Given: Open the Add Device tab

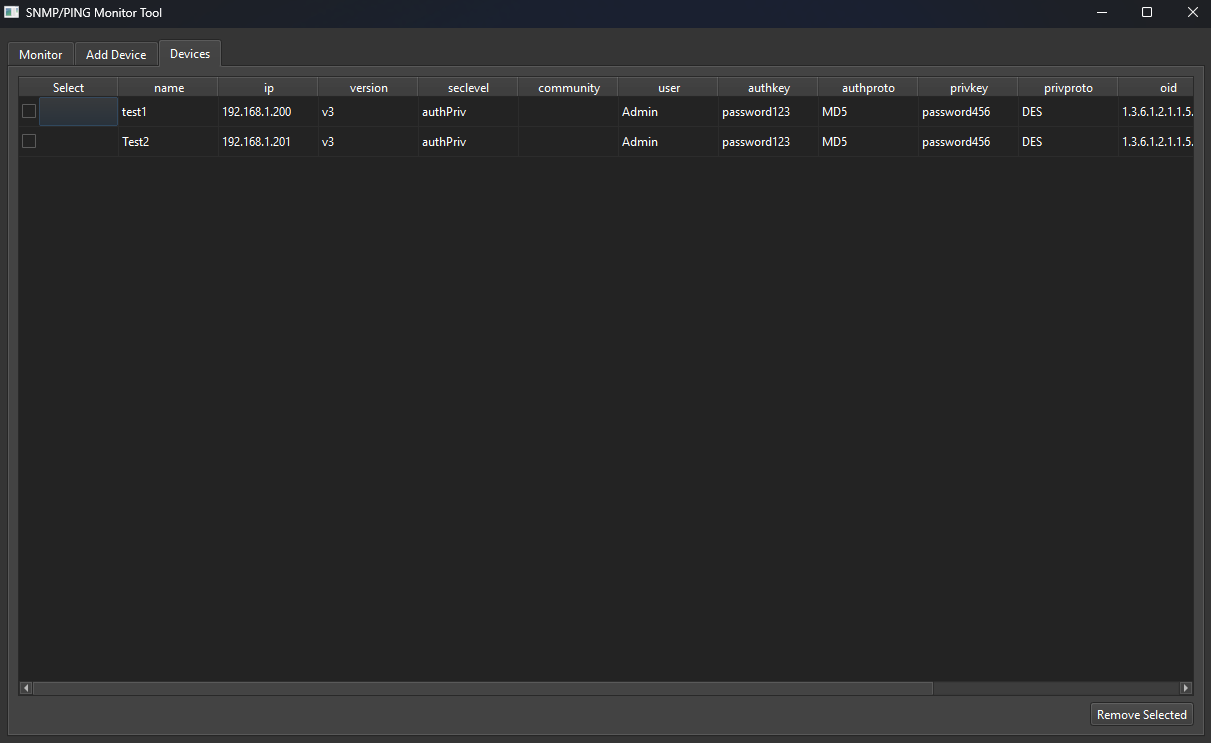Looking at the screenshot, I should click(116, 54).
